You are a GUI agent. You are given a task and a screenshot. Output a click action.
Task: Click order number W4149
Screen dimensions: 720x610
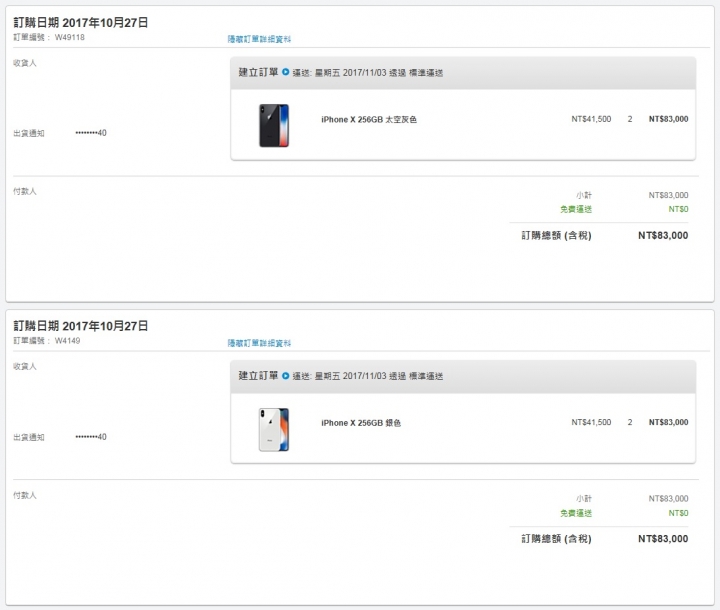[x=68, y=341]
